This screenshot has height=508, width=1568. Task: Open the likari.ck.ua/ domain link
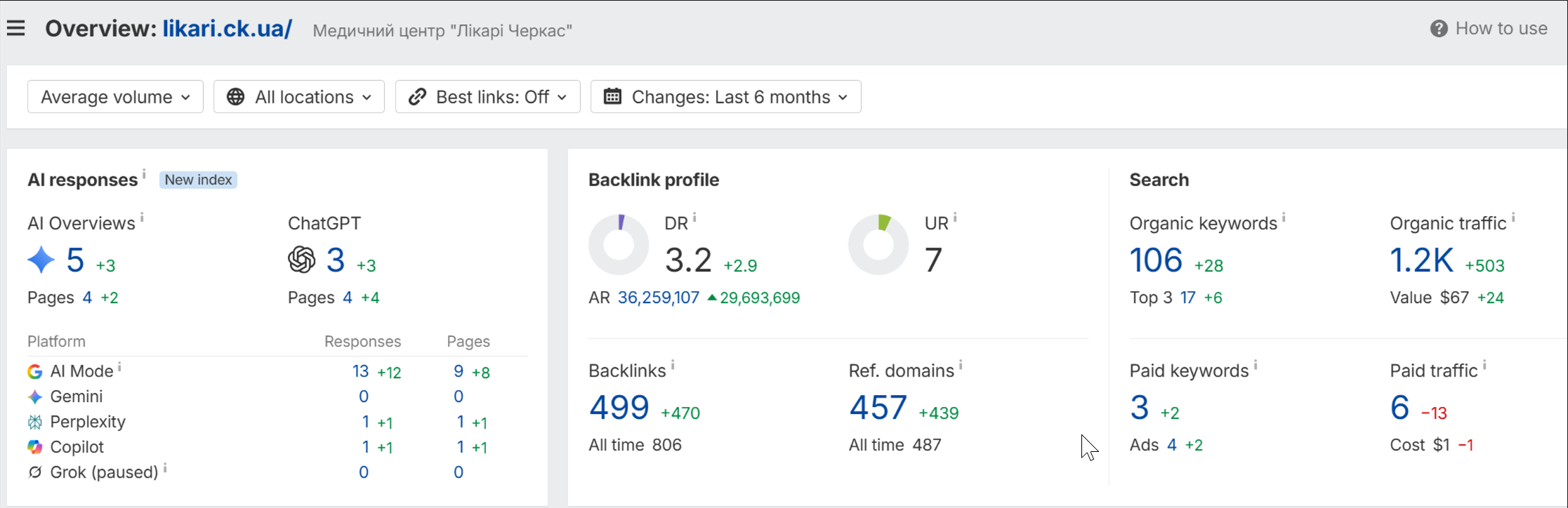pyautogui.click(x=228, y=29)
